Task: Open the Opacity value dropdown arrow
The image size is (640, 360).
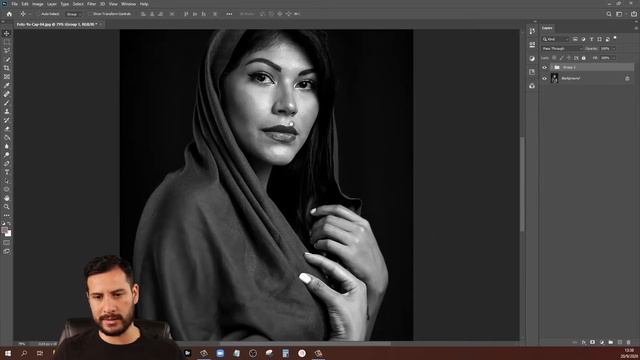Action: tap(613, 49)
